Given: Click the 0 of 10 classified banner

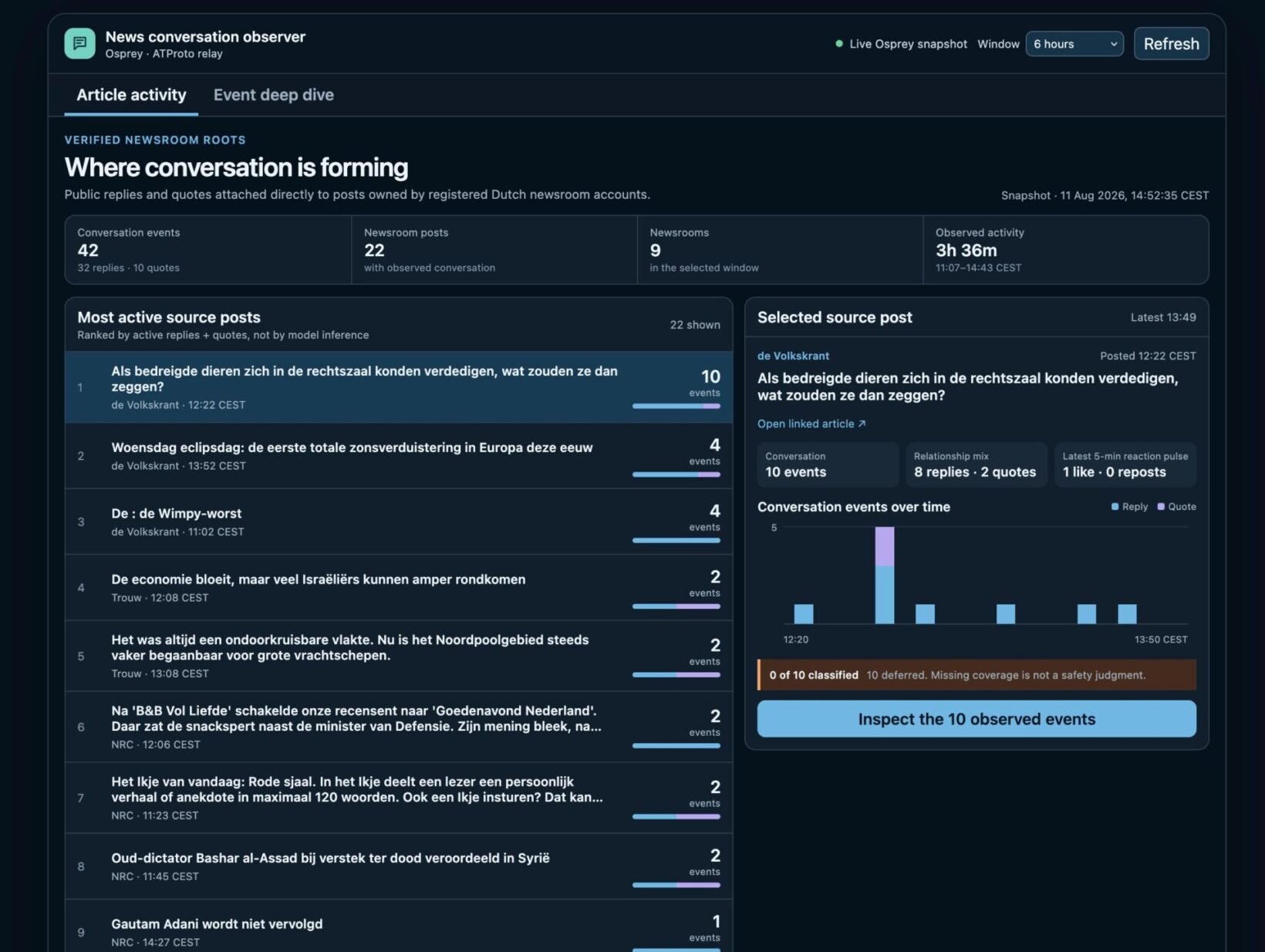Looking at the screenshot, I should 977,675.
